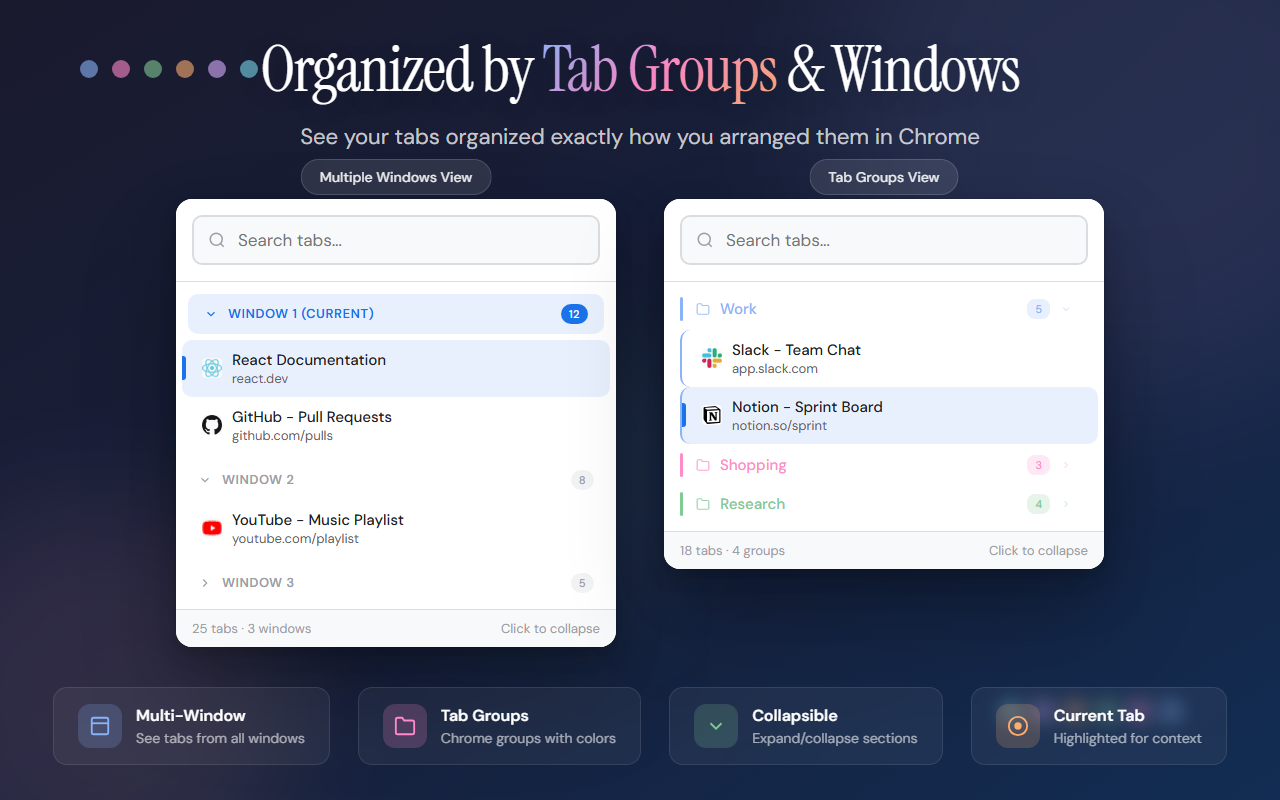
Task: Expand Window 3 with its arrow
Action: (205, 582)
